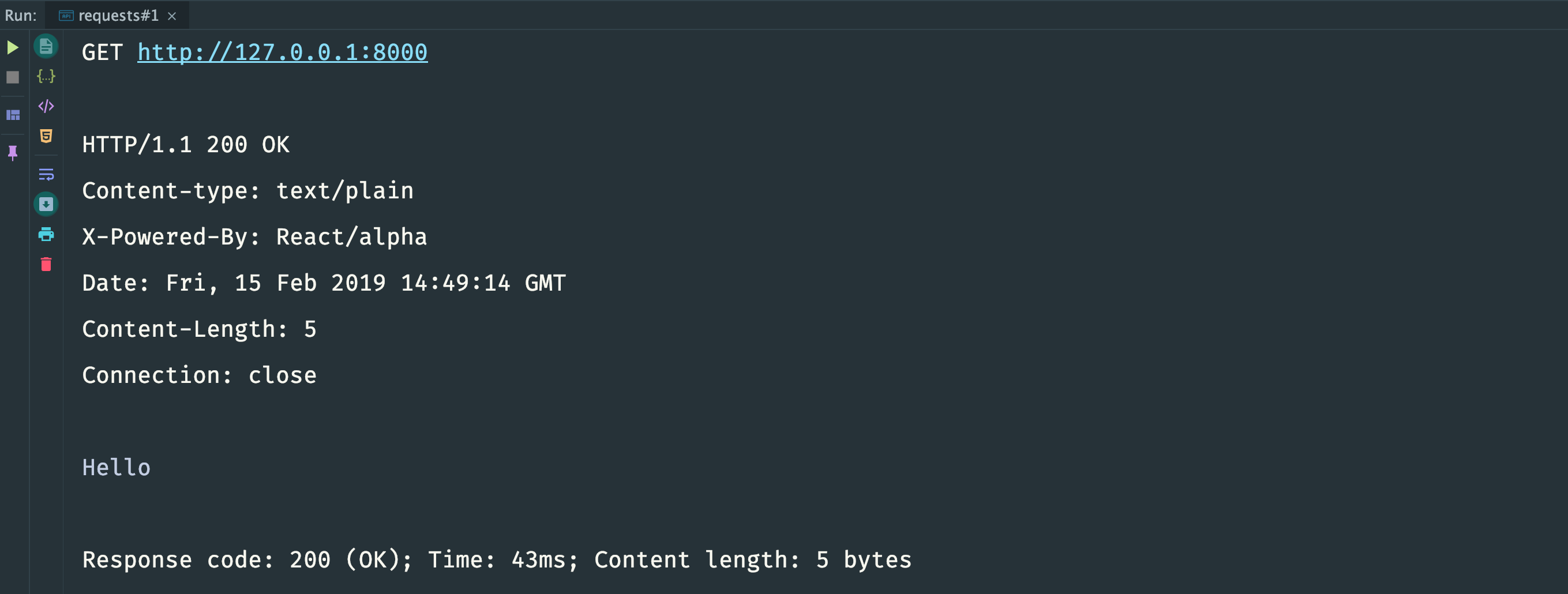Open the http://127.0.0.1:8000 link
The width and height of the screenshot is (1568, 594).
(x=283, y=52)
